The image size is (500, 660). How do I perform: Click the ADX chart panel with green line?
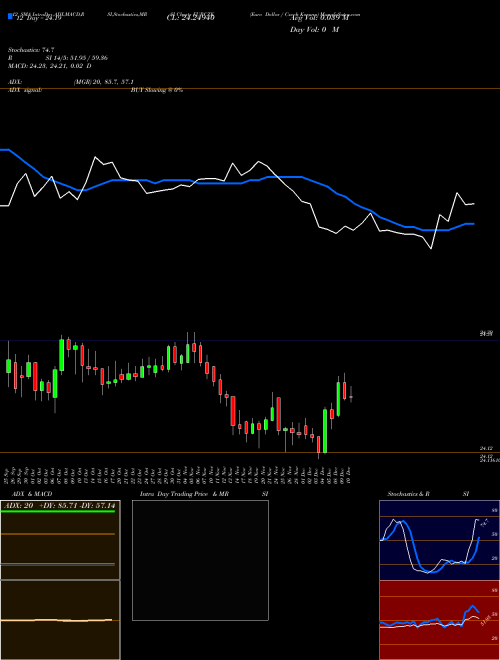click(60, 540)
